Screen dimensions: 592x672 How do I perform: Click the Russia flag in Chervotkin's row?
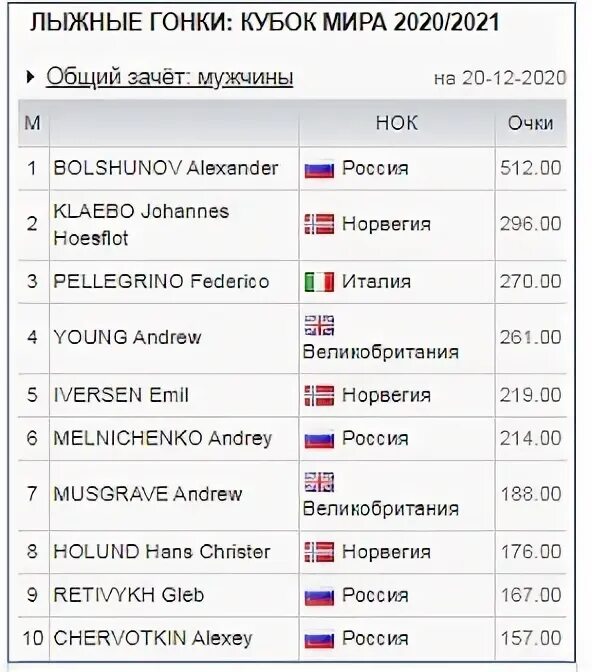(319, 640)
